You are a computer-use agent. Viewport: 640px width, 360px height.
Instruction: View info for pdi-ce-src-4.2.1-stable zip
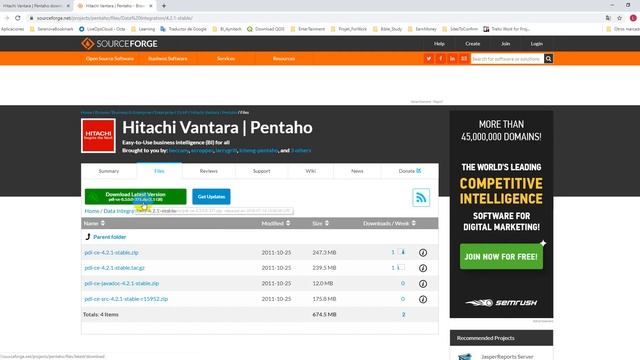coord(423,299)
